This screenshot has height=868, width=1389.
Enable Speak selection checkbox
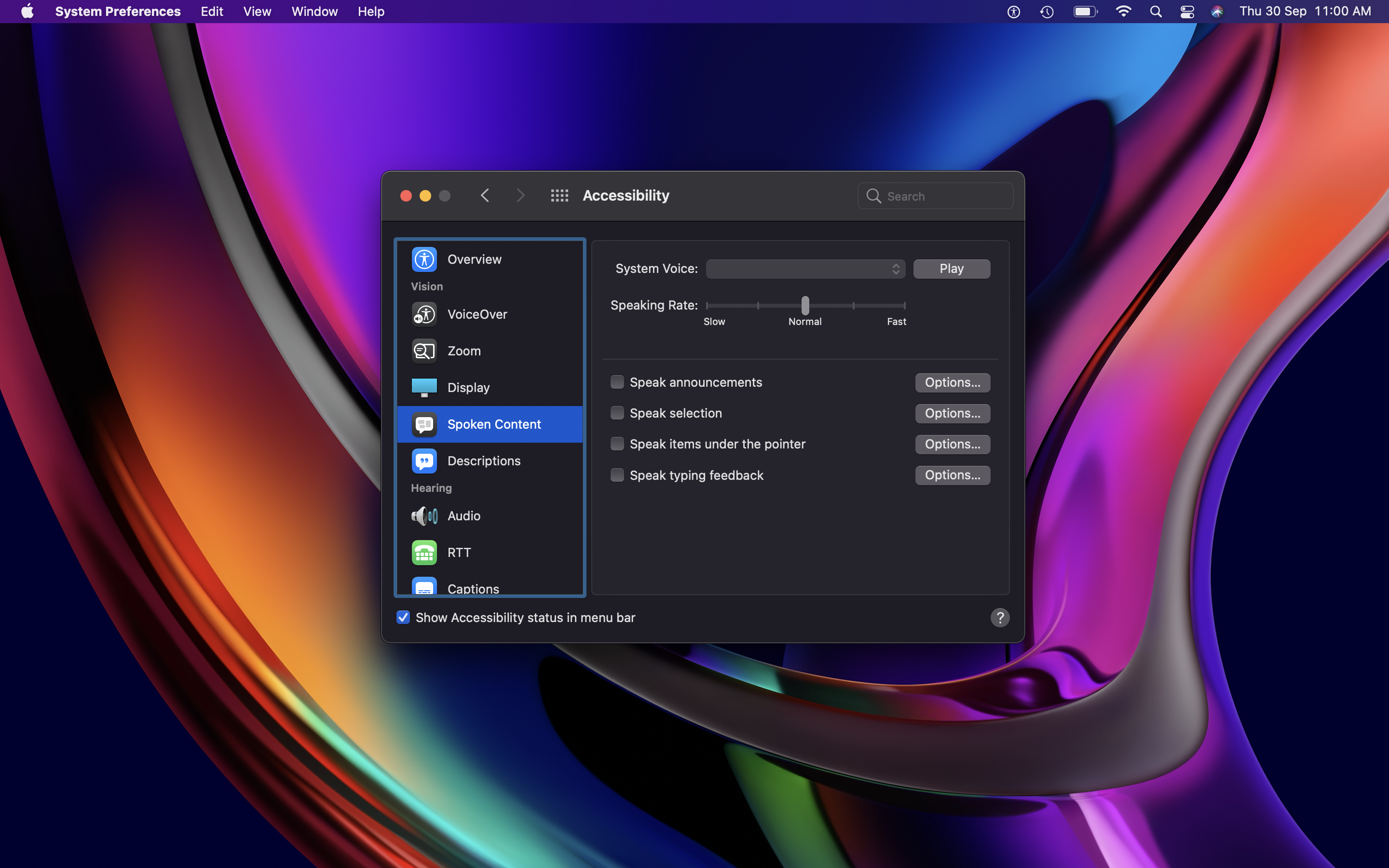tap(617, 413)
